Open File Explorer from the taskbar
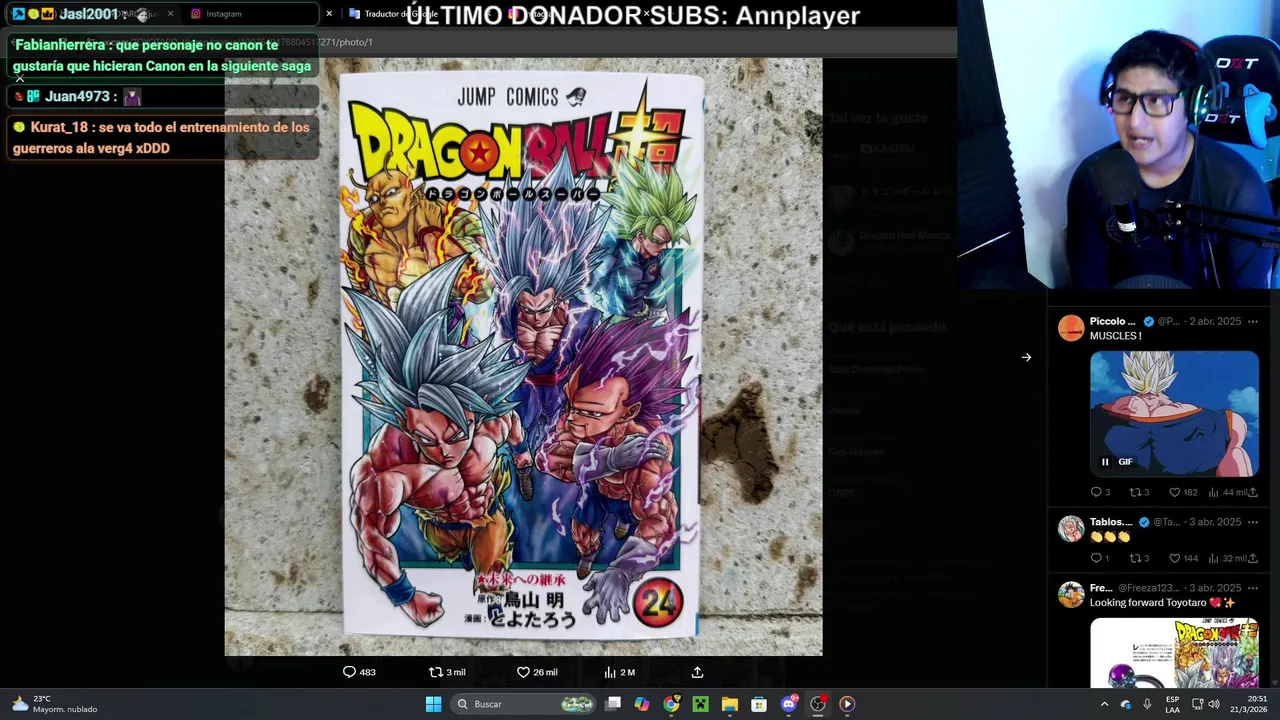 pos(730,704)
